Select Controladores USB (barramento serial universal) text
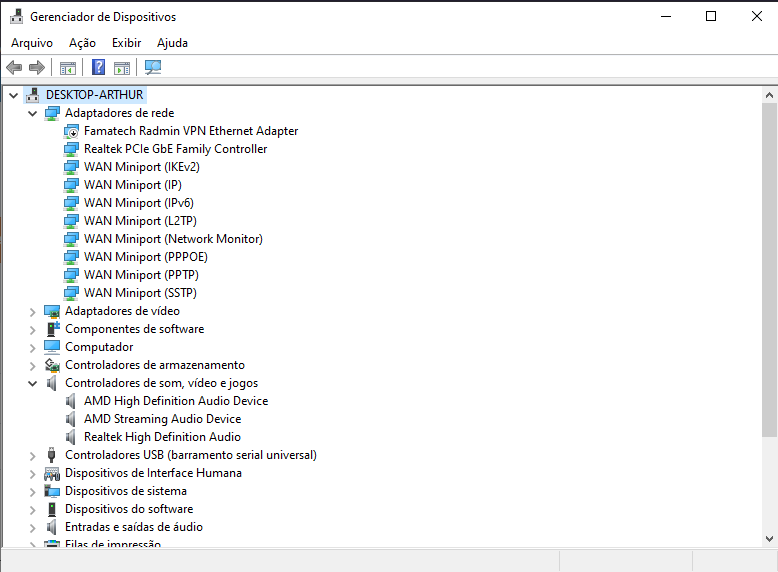This screenshot has height=572, width=778. point(191,455)
